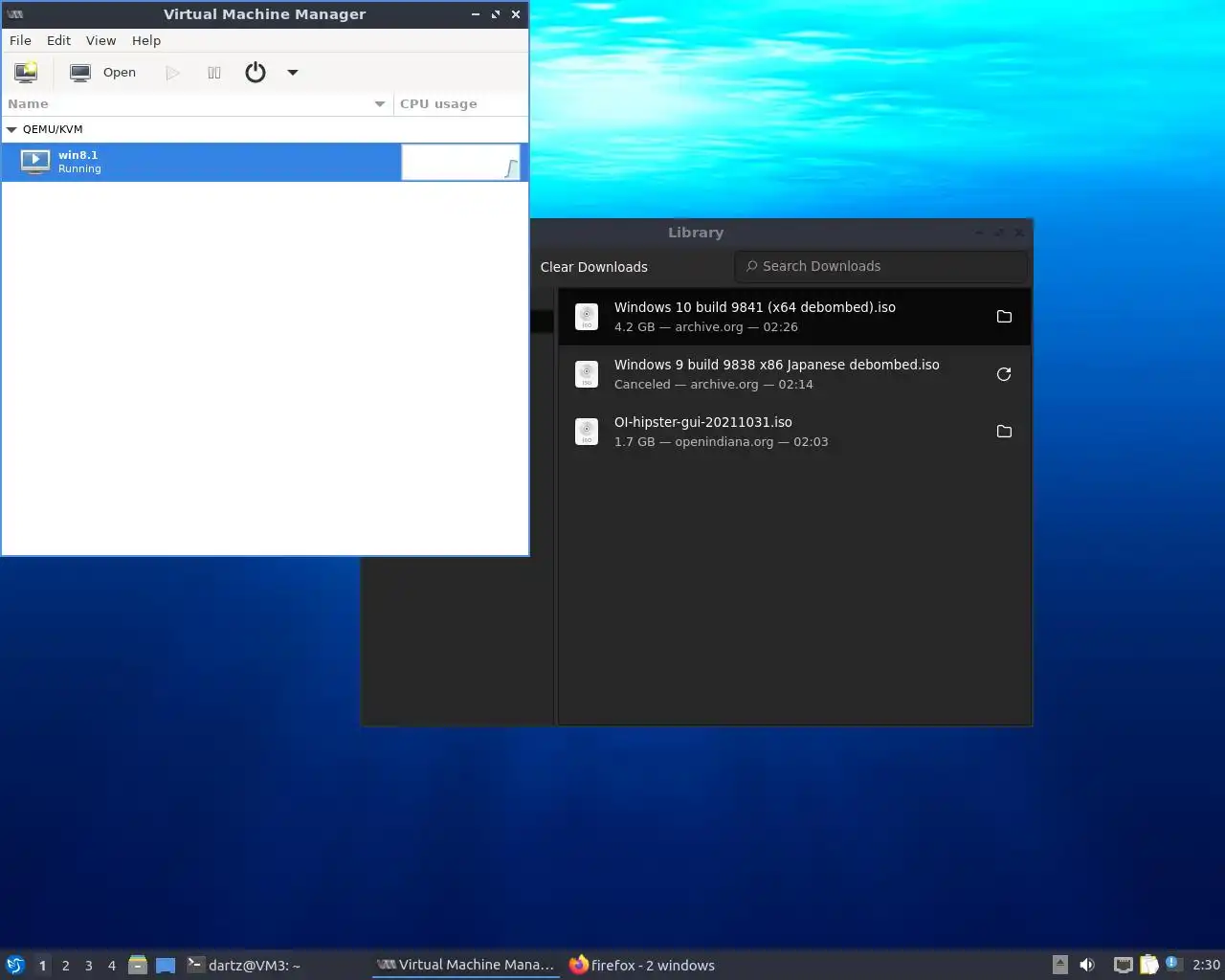This screenshot has width=1225, height=980.
Task: Open the update notifier tray icon
Action: [x=1174, y=964]
